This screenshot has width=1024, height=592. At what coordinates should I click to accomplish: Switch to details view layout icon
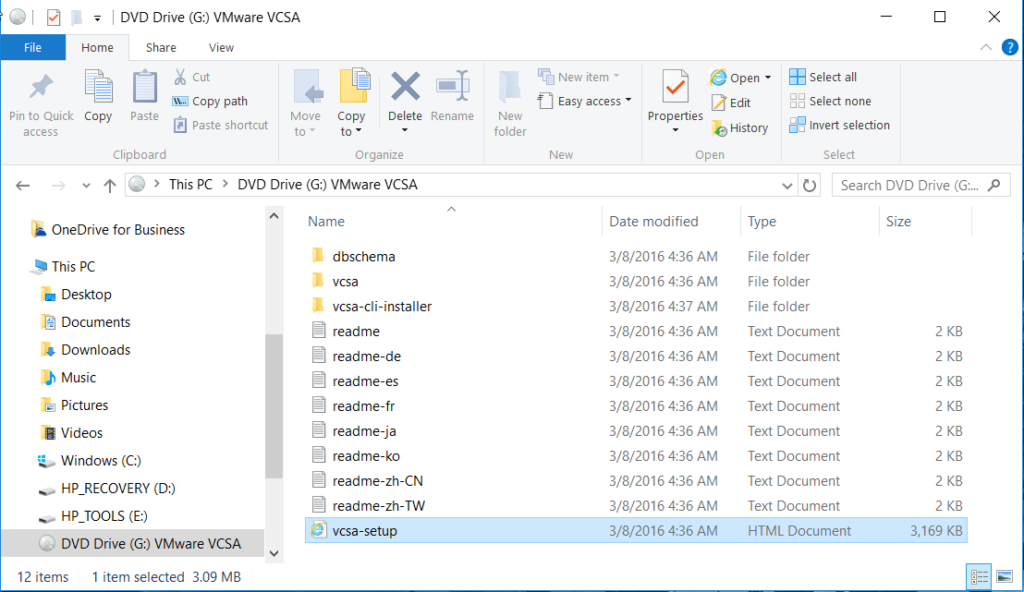tap(979, 577)
